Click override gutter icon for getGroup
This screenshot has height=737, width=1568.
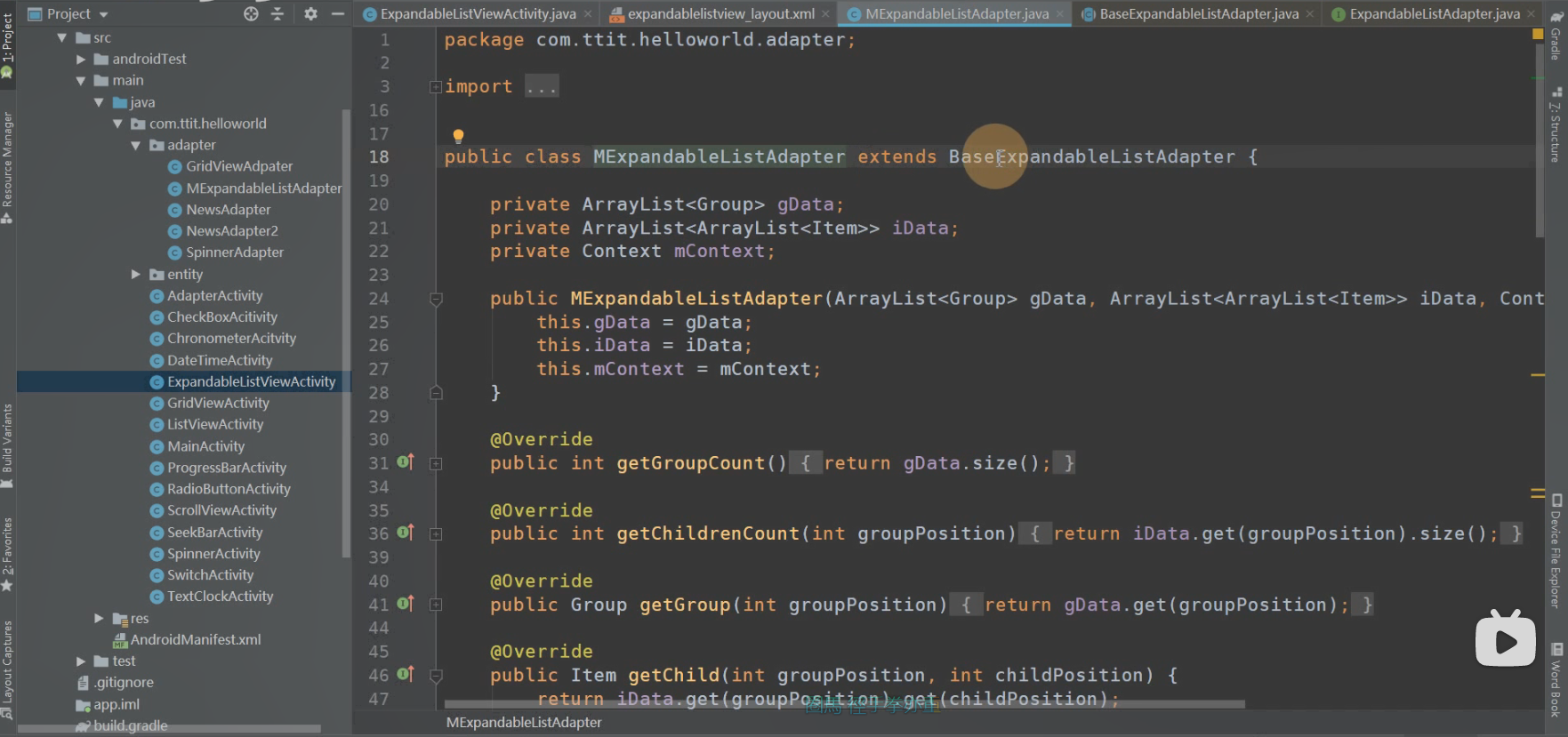tap(406, 604)
